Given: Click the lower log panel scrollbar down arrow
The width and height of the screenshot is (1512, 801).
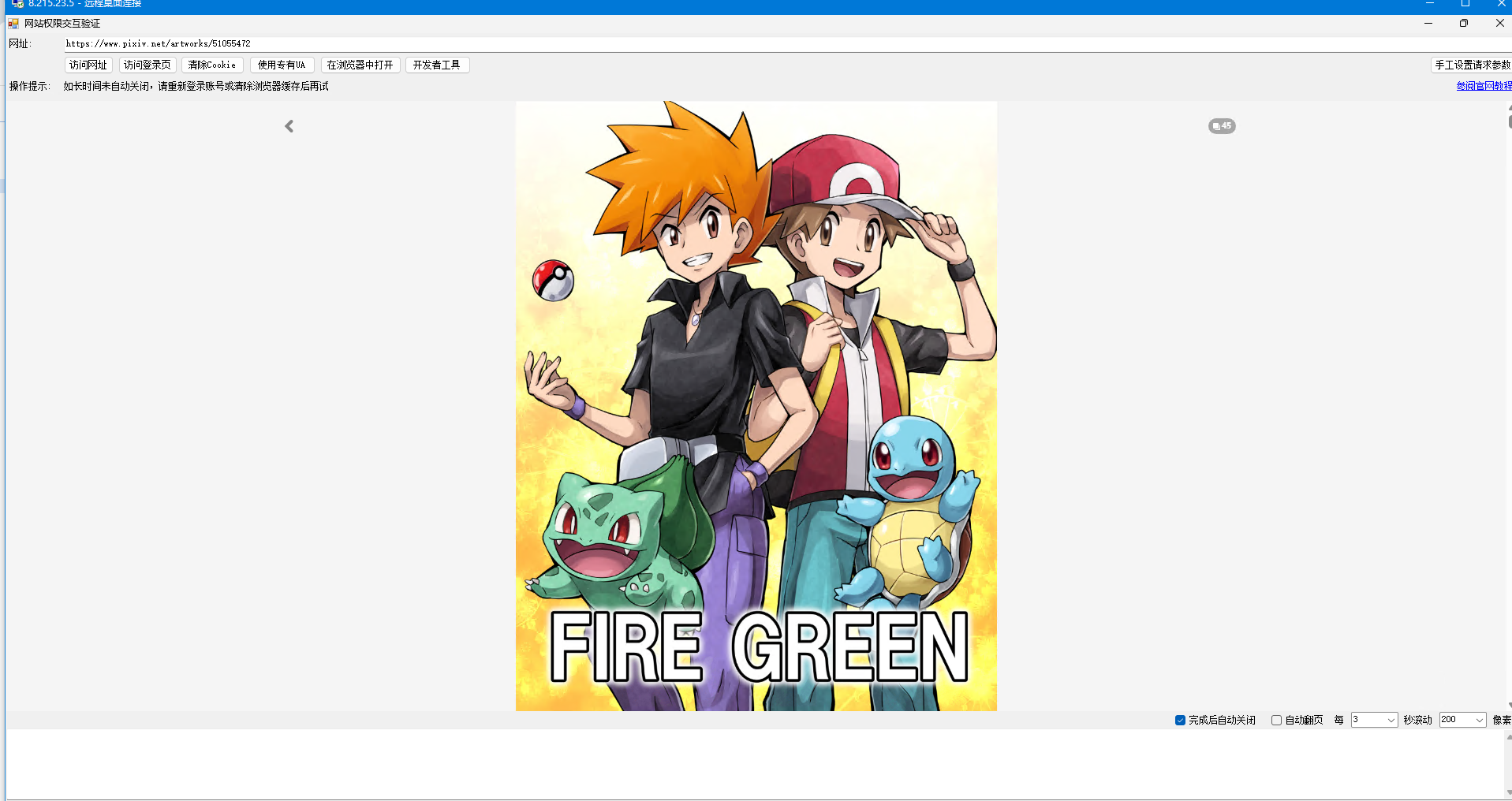Looking at the screenshot, I should click(x=1509, y=792).
